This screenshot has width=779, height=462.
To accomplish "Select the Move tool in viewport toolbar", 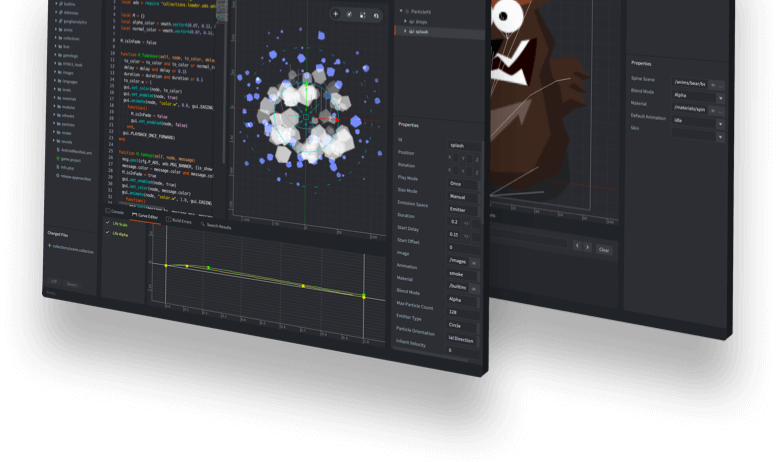I will [x=336, y=14].
